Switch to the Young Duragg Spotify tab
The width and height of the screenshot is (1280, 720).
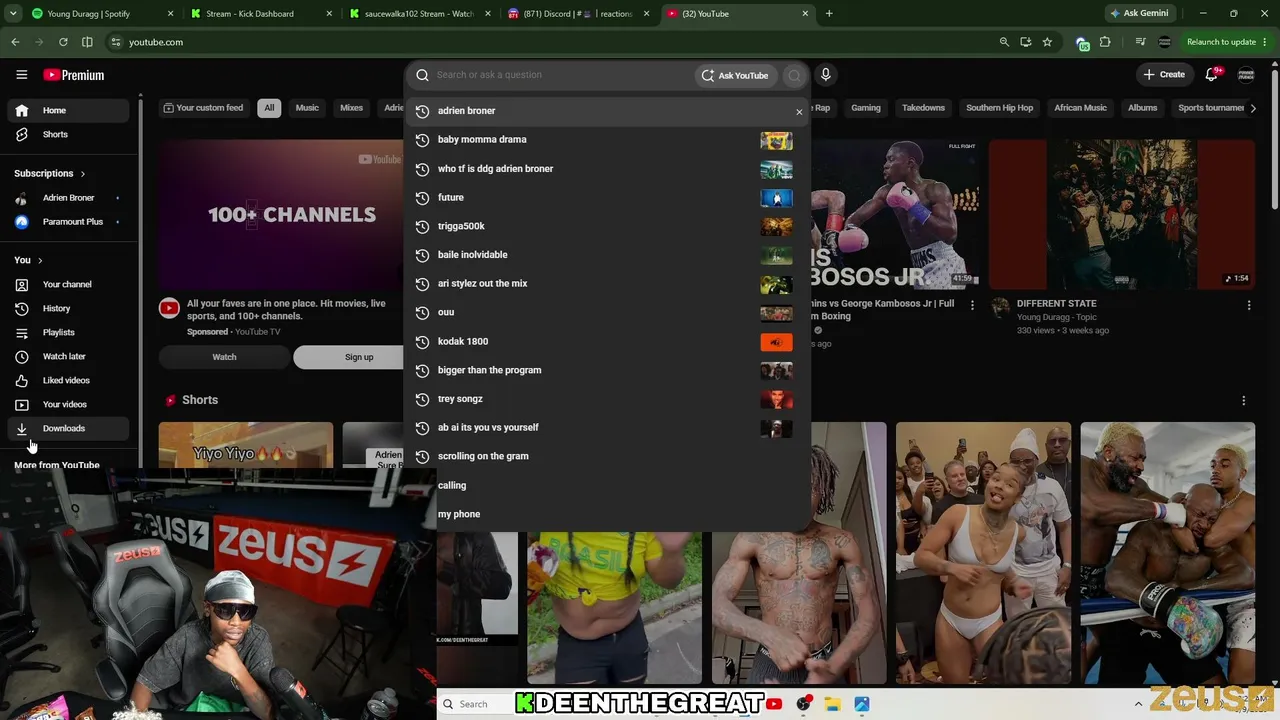(95, 14)
